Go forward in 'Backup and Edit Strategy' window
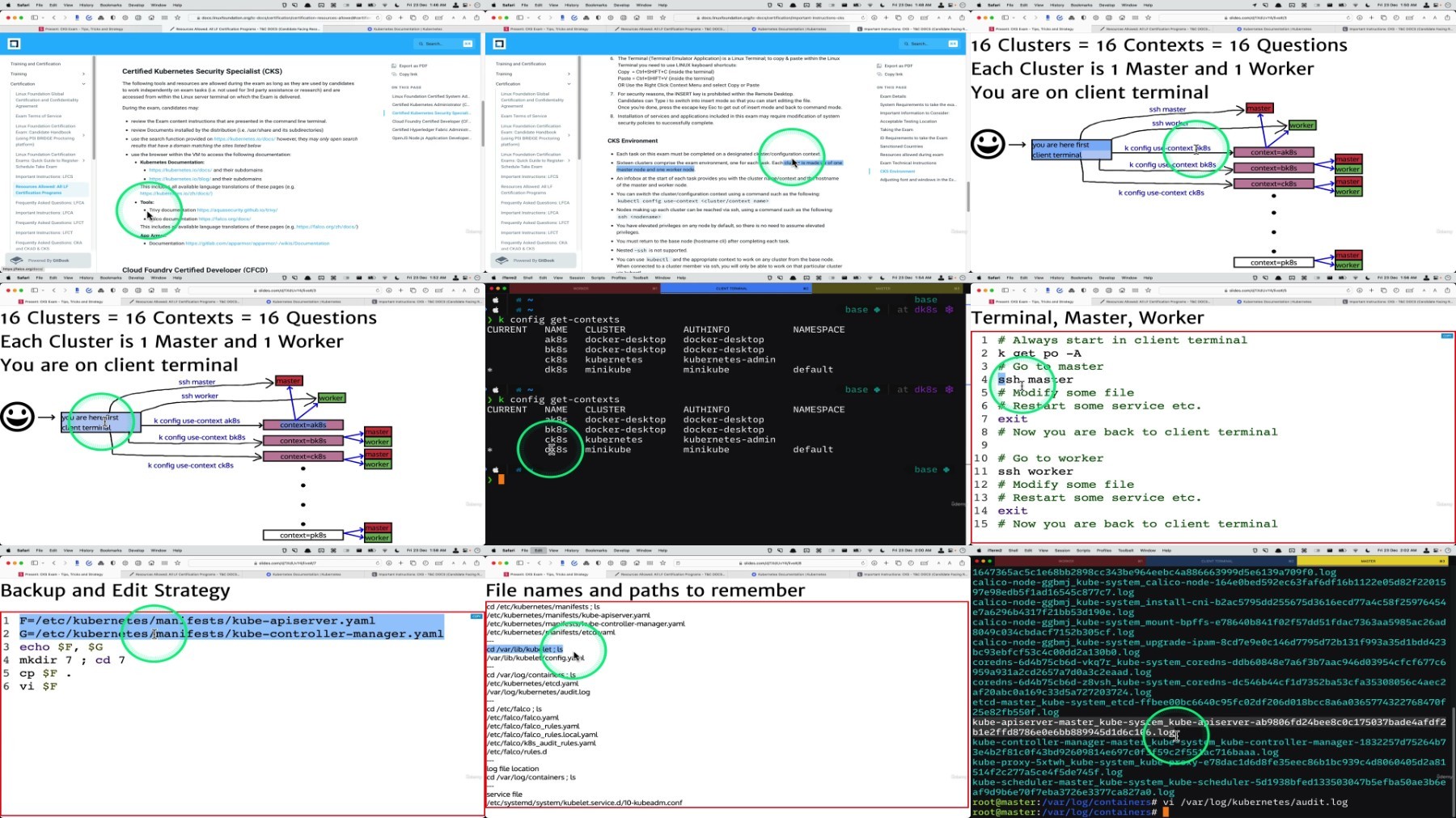The width and height of the screenshot is (1456, 818). pos(64,563)
